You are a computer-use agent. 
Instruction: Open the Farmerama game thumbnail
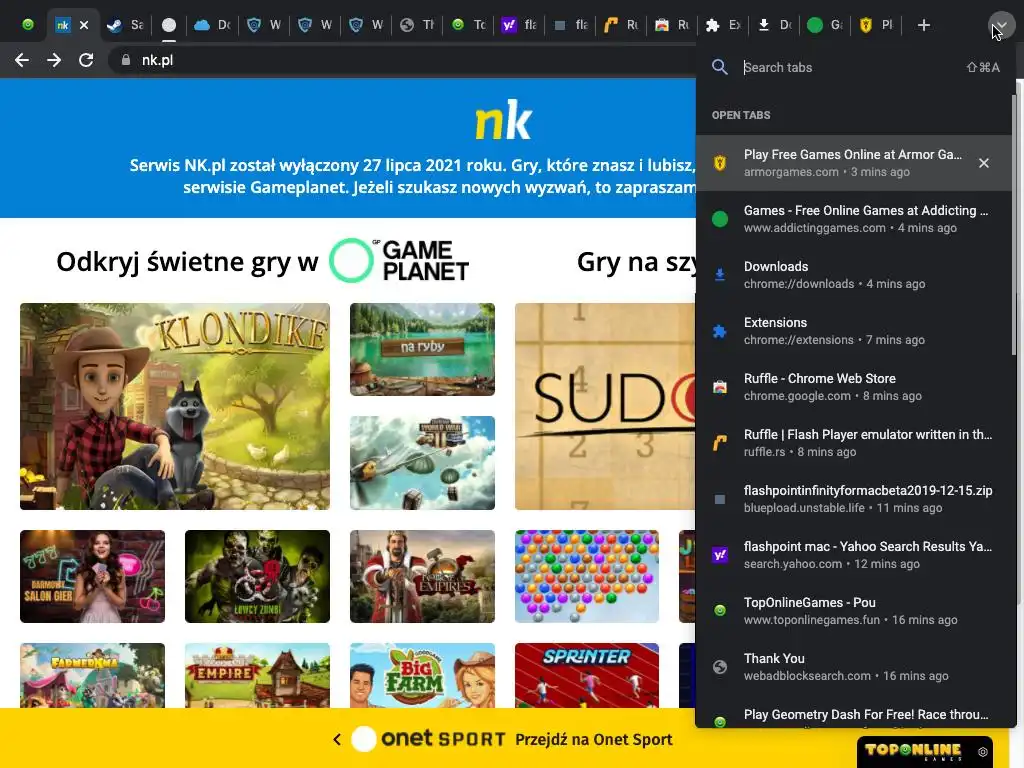pyautogui.click(x=93, y=675)
